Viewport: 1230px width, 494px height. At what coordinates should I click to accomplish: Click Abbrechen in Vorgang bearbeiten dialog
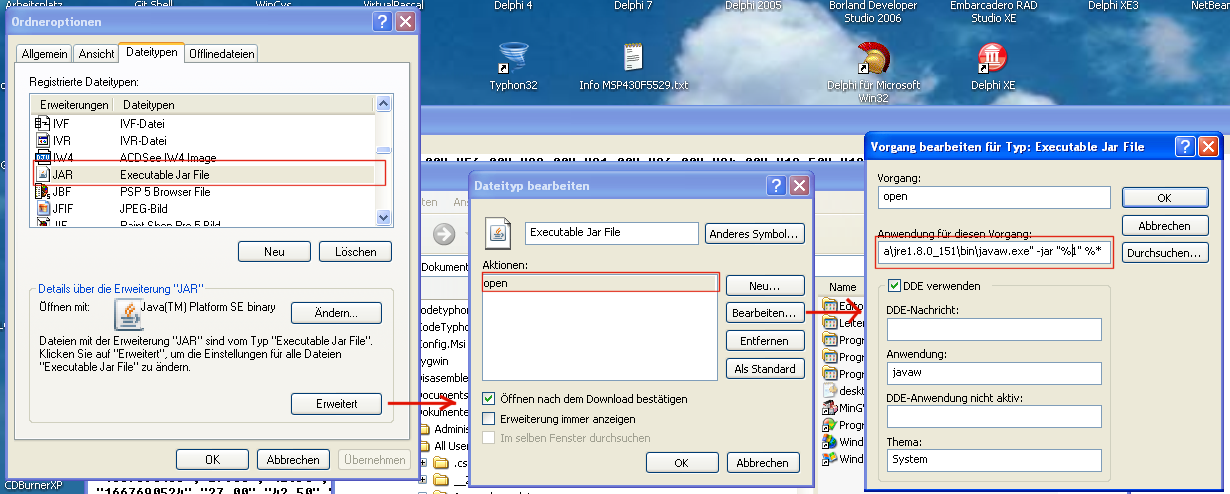[1166, 225]
